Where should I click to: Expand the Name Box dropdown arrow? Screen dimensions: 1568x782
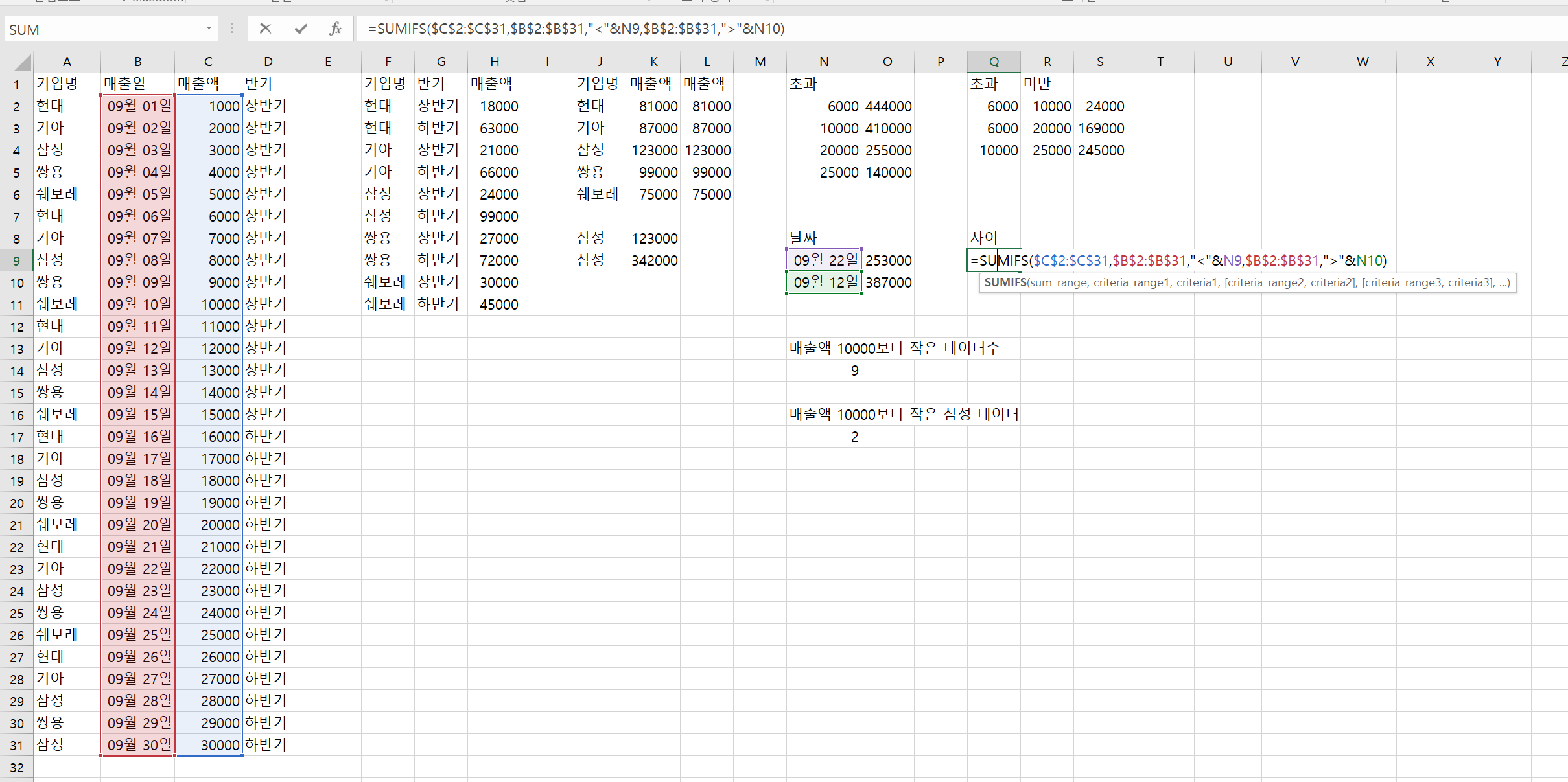[x=209, y=29]
